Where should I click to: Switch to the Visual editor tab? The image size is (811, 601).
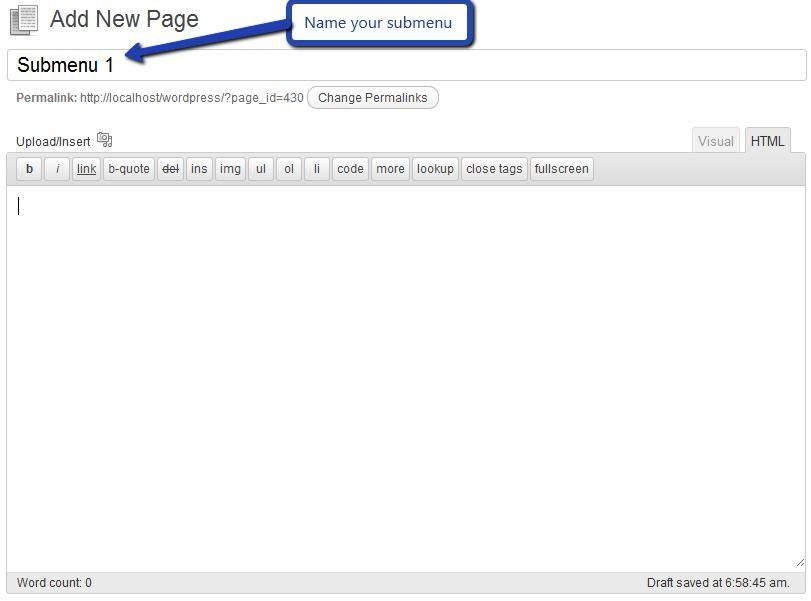click(x=716, y=141)
